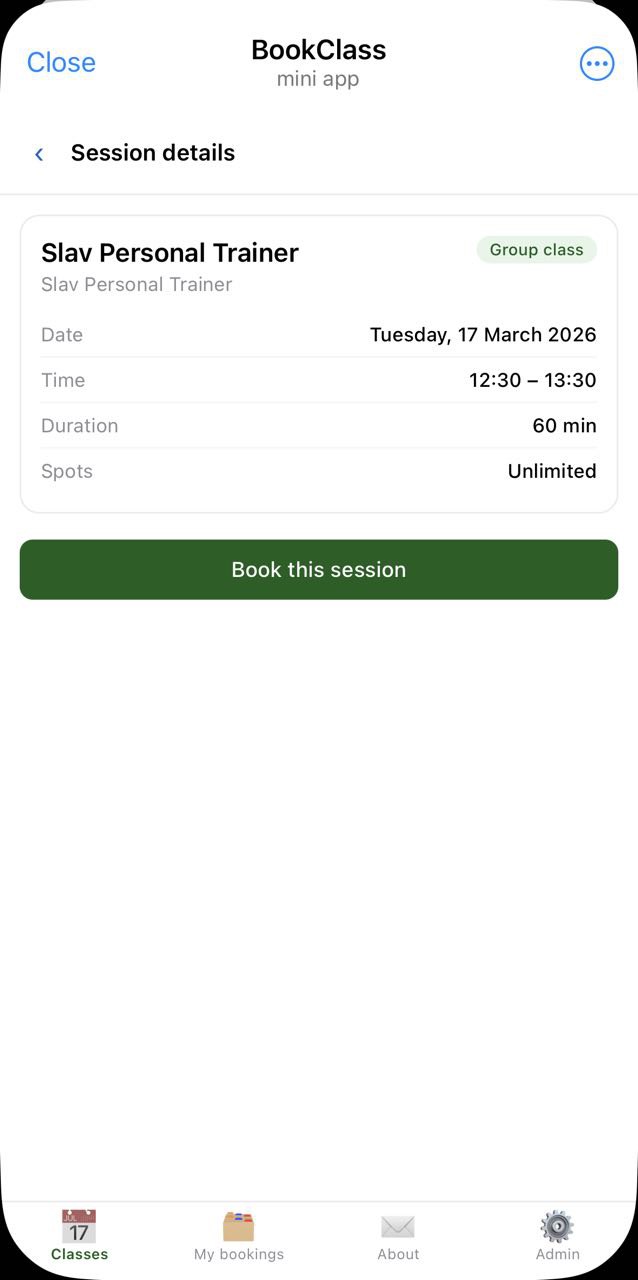
Task: Click the Slav Personal Trainer bold title
Action: (170, 253)
